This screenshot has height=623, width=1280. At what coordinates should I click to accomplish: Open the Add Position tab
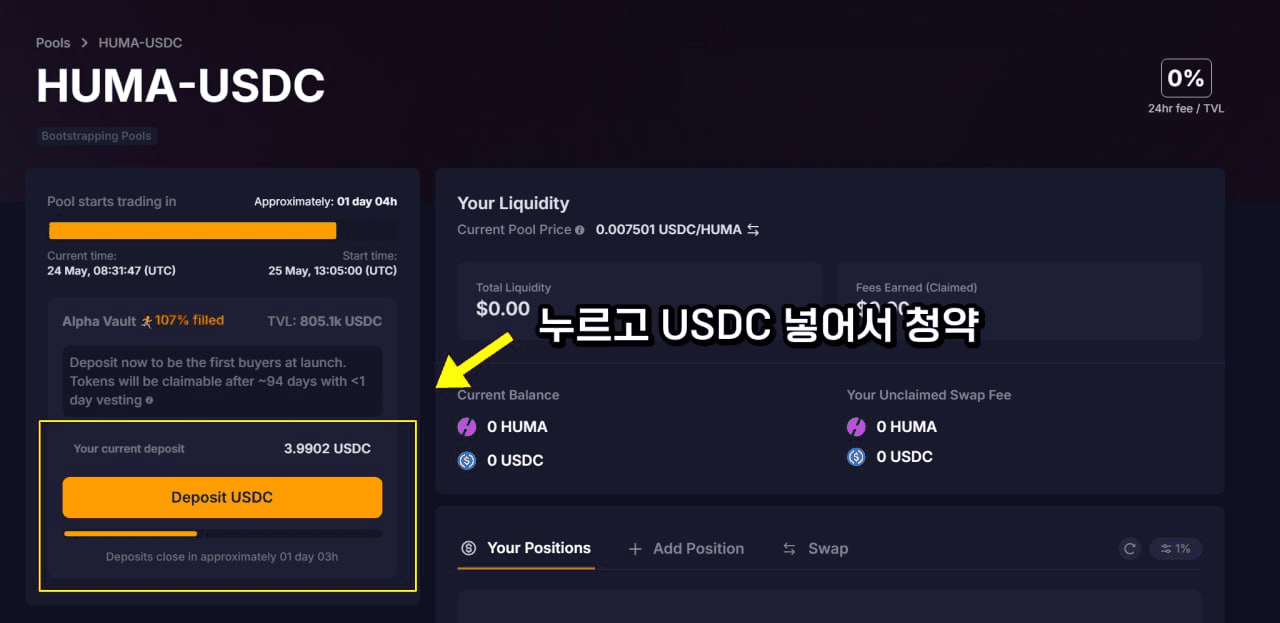(686, 549)
